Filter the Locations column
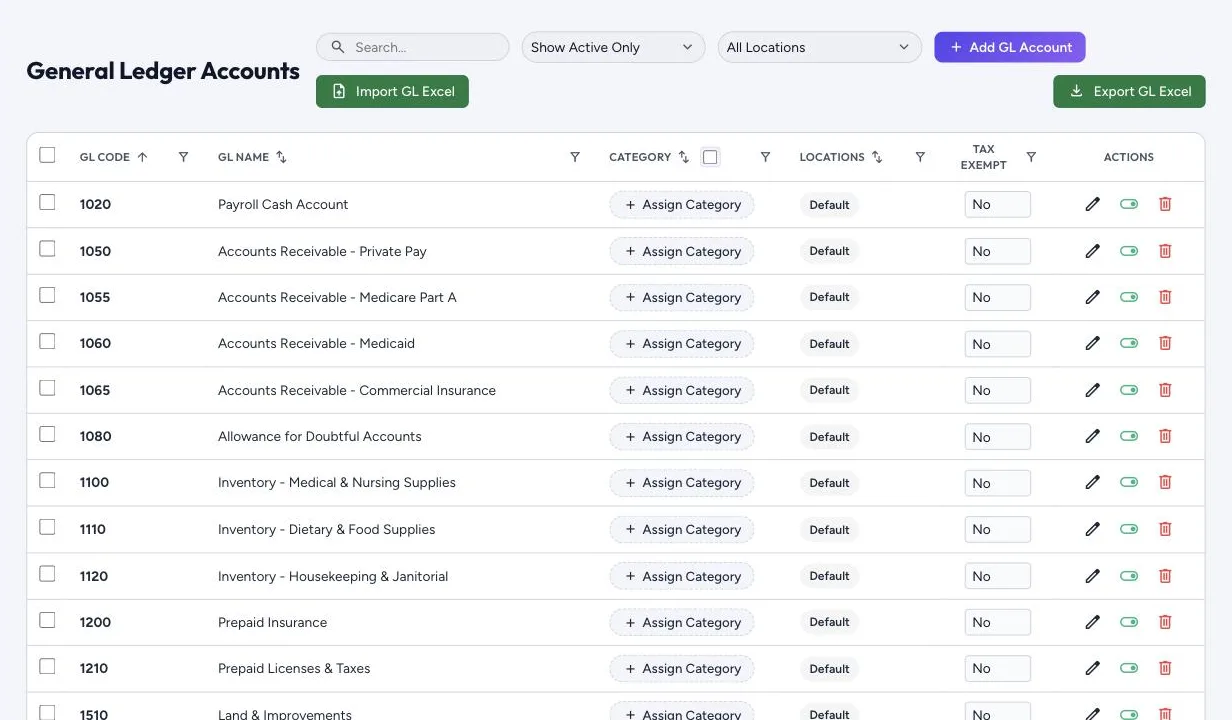The height and width of the screenshot is (720, 1232). [x=920, y=157]
